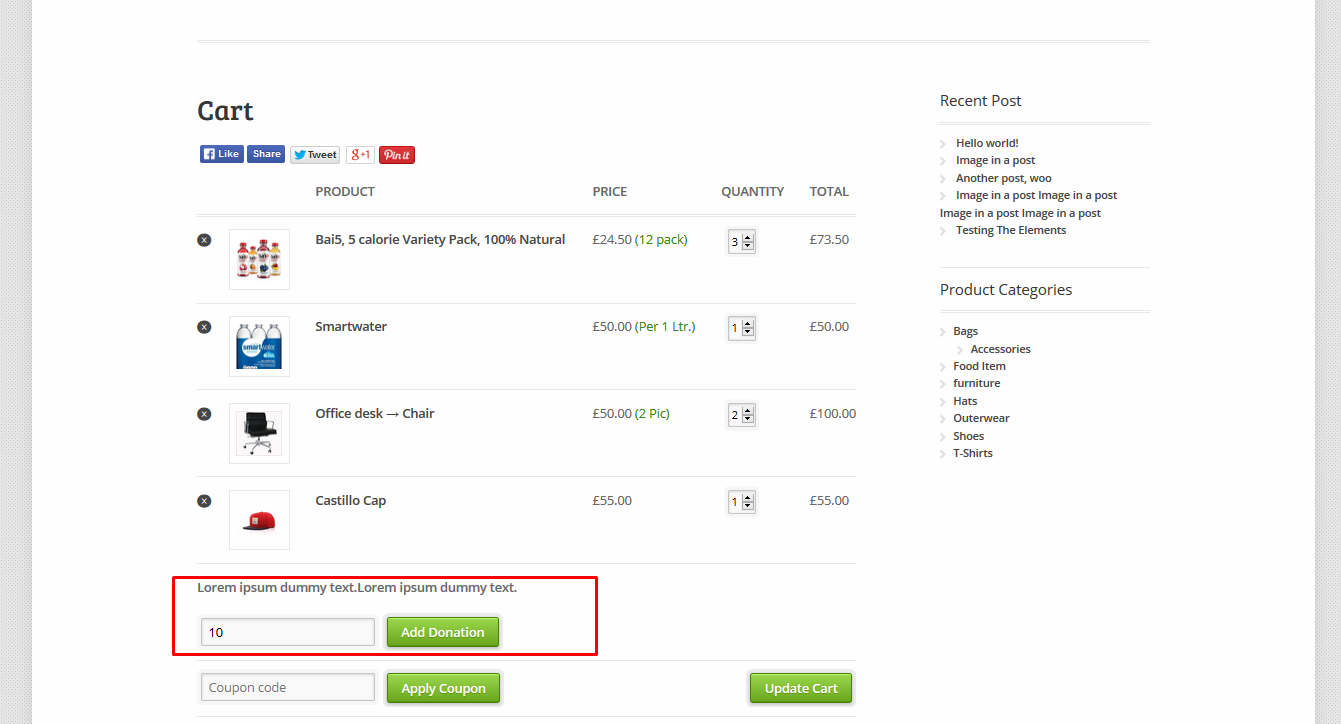Image resolution: width=1341 pixels, height=724 pixels.
Task: Click the Coupon code input field
Action: (x=287, y=687)
